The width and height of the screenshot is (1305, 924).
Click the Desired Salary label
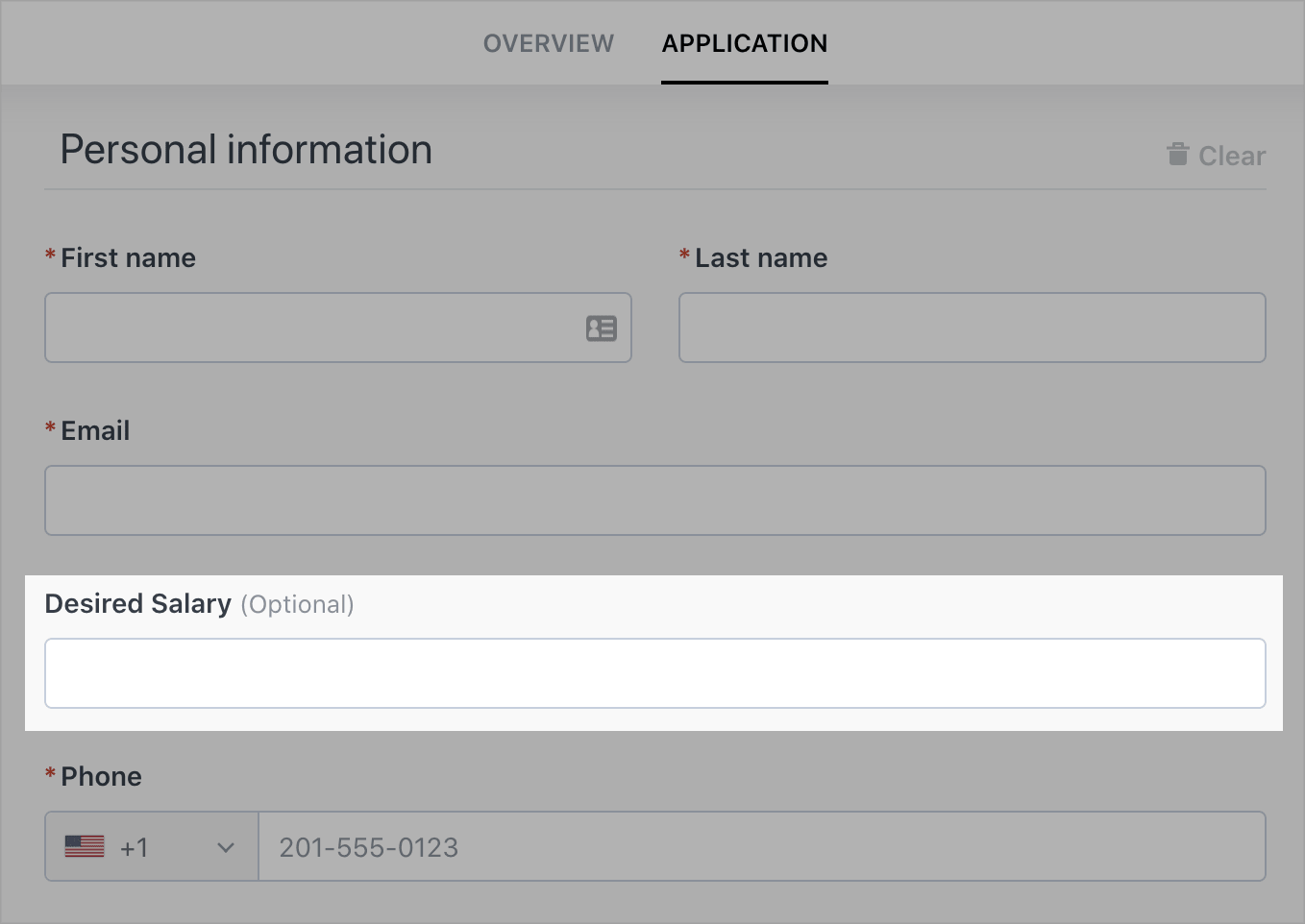click(x=138, y=603)
